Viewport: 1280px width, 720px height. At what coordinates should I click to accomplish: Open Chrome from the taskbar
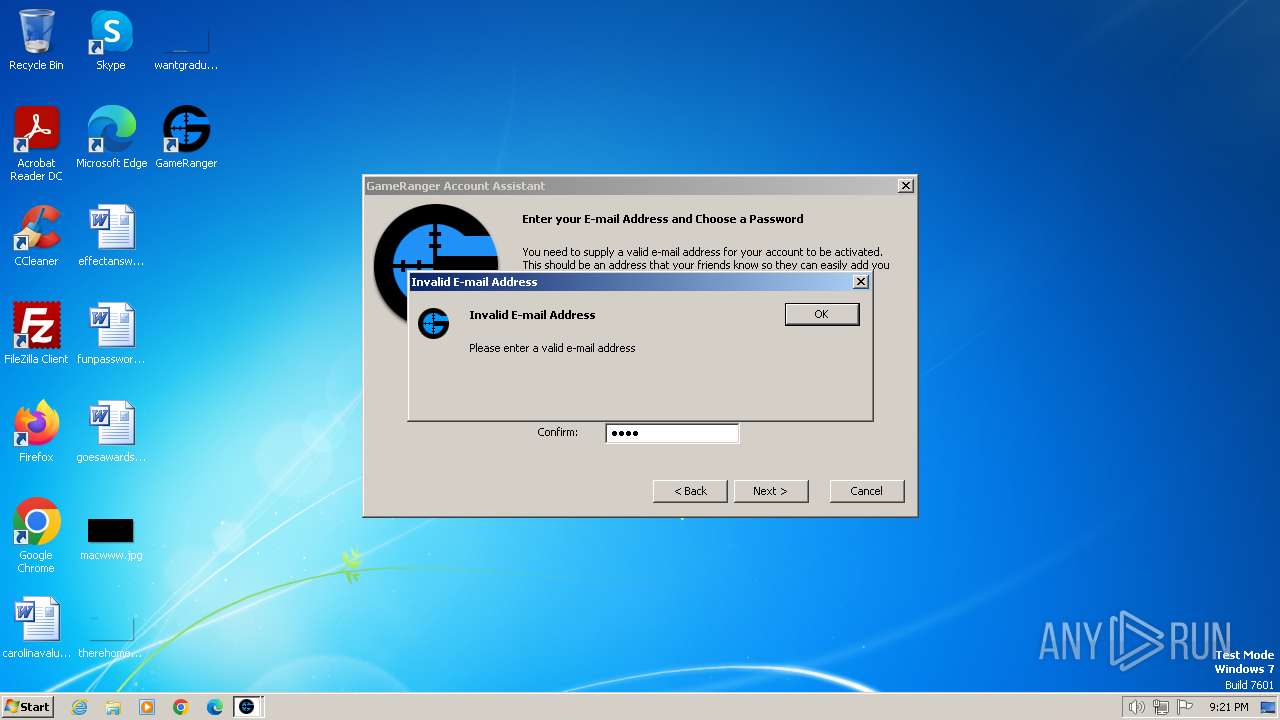pos(181,707)
